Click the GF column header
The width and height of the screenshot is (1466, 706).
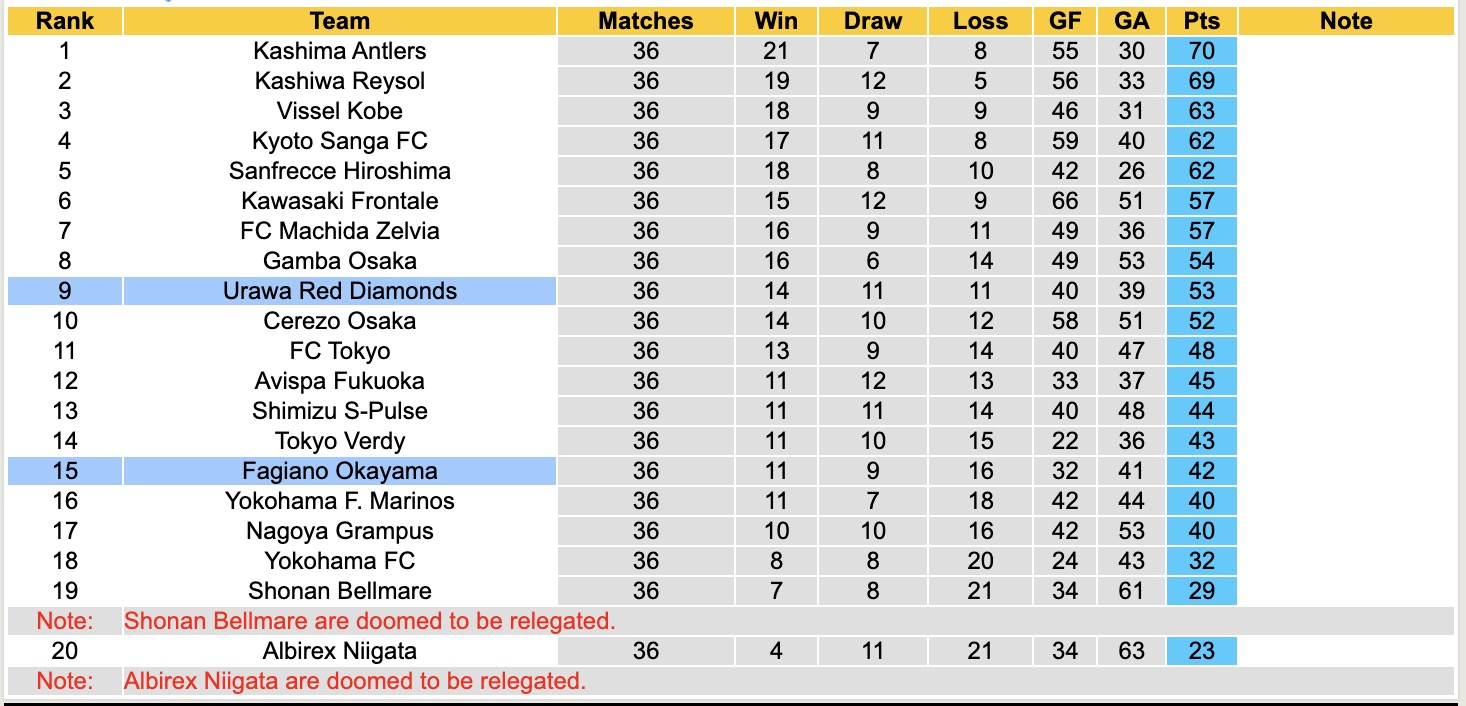(1065, 21)
